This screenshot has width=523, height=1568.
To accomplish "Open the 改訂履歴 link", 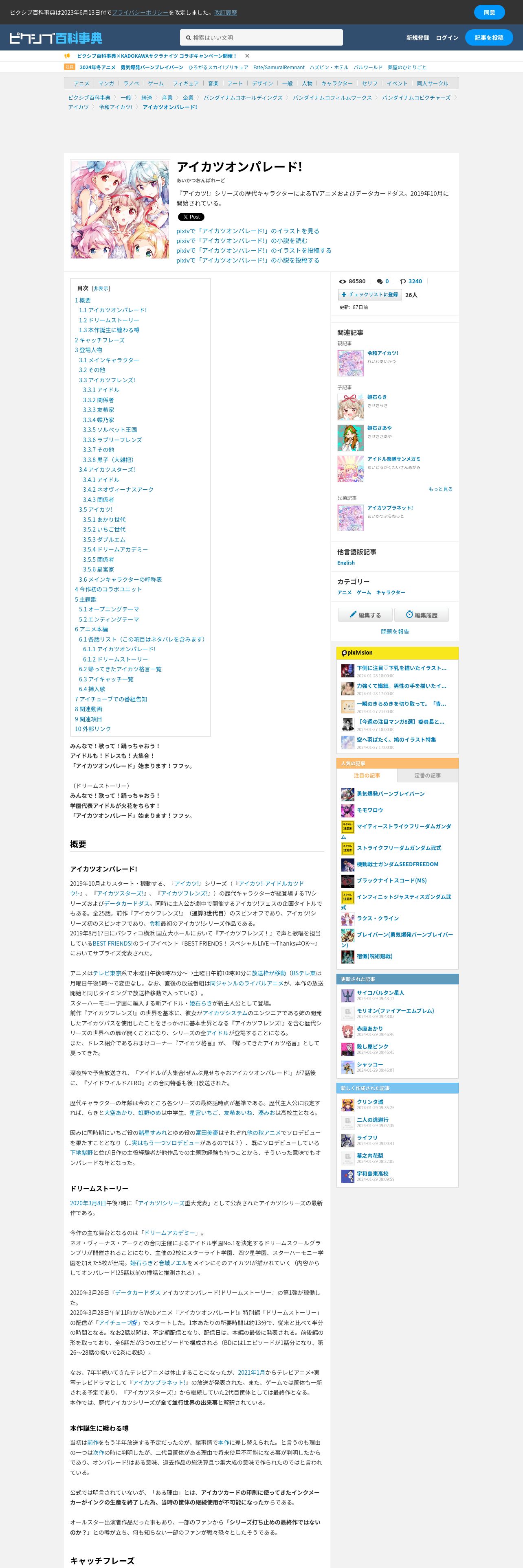I will click(x=225, y=12).
